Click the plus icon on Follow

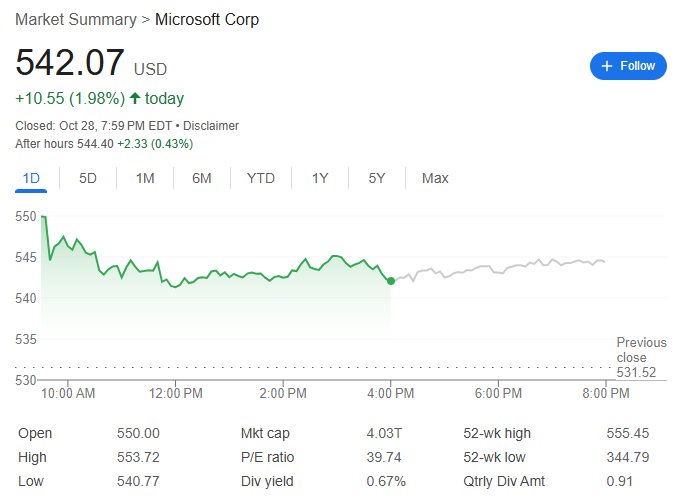pos(606,66)
